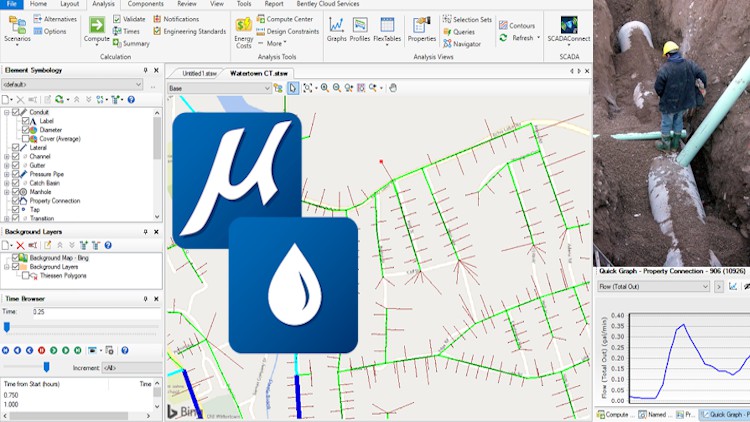Toggle the Diameter checkbox

click(25, 130)
